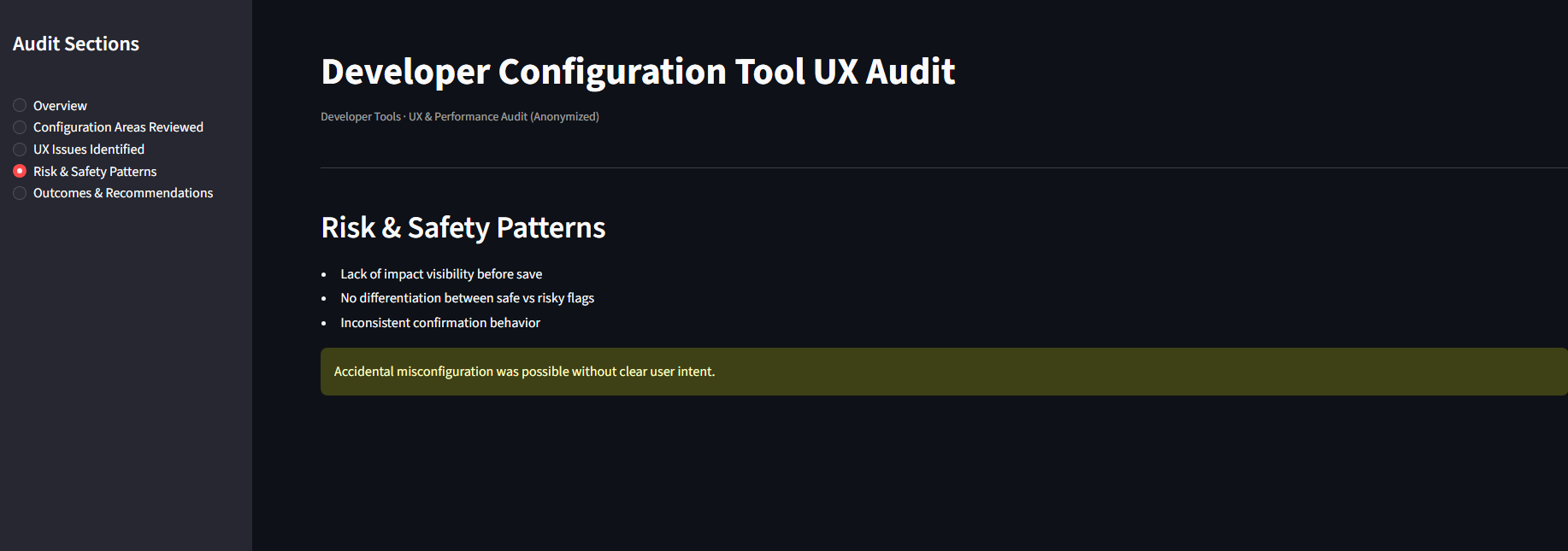1568x551 pixels.
Task: Click the selected Risk & Safety Patterns radio dot
Action: click(x=20, y=172)
